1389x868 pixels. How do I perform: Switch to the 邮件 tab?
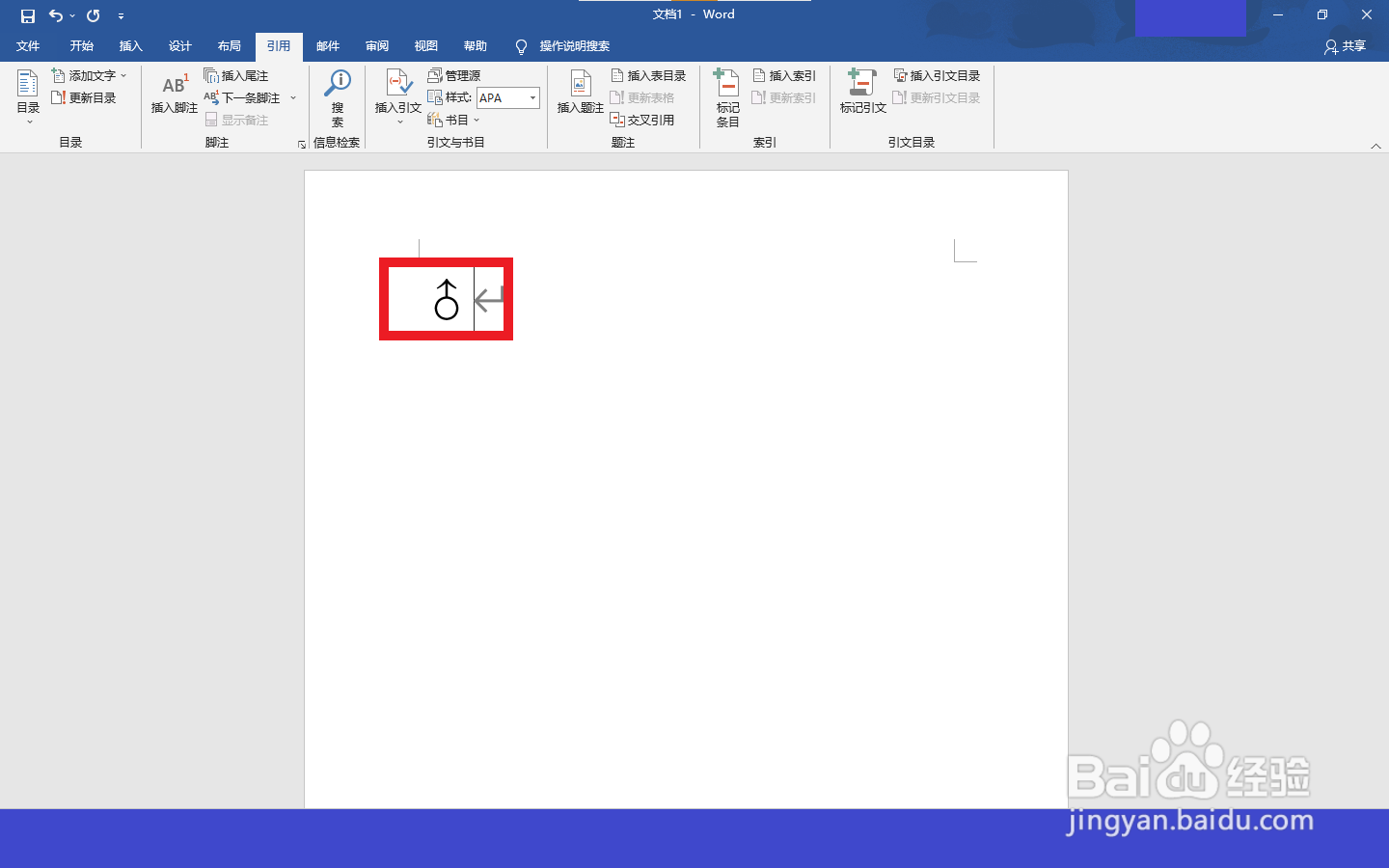click(x=328, y=46)
